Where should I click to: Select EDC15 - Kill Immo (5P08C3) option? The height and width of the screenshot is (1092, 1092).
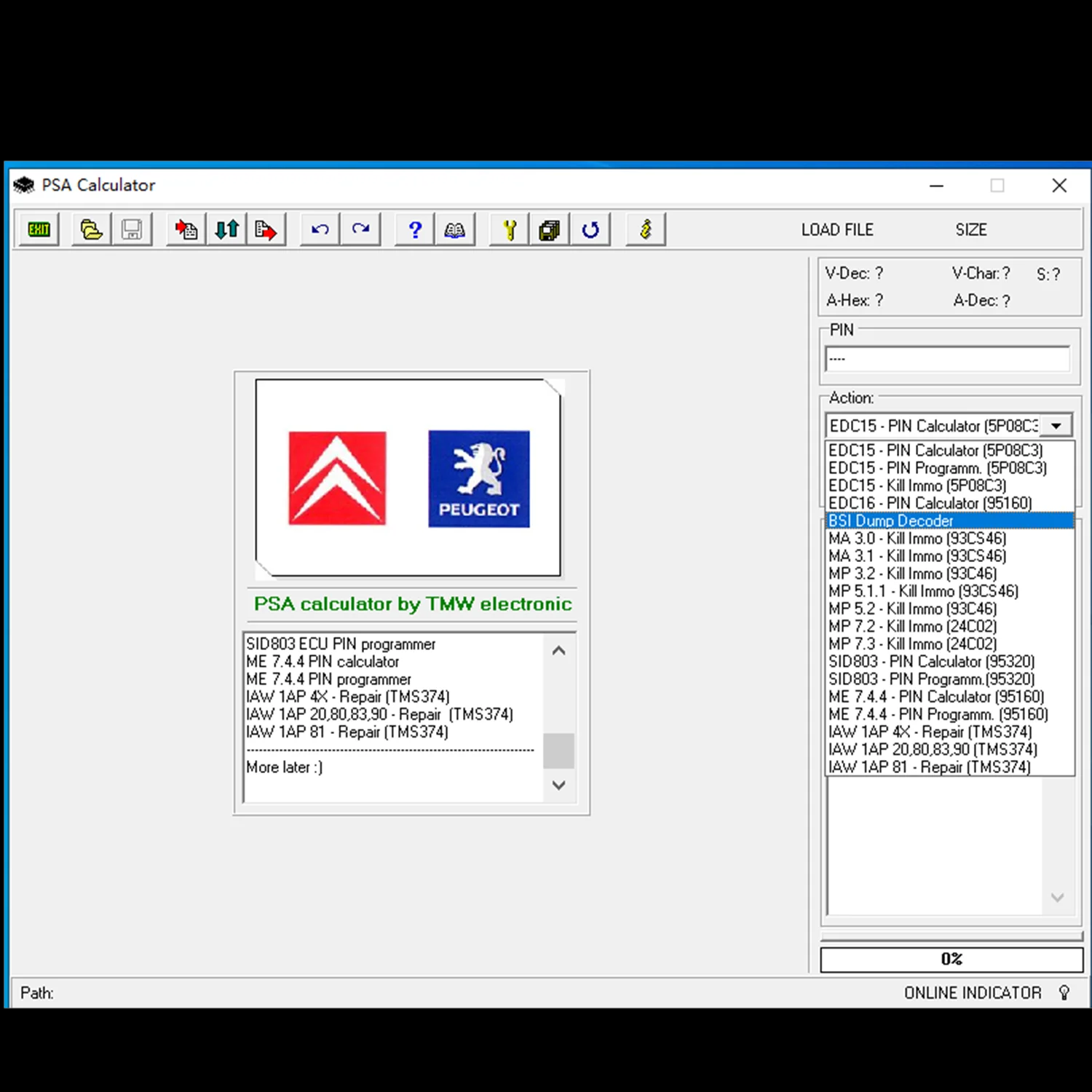(950, 485)
